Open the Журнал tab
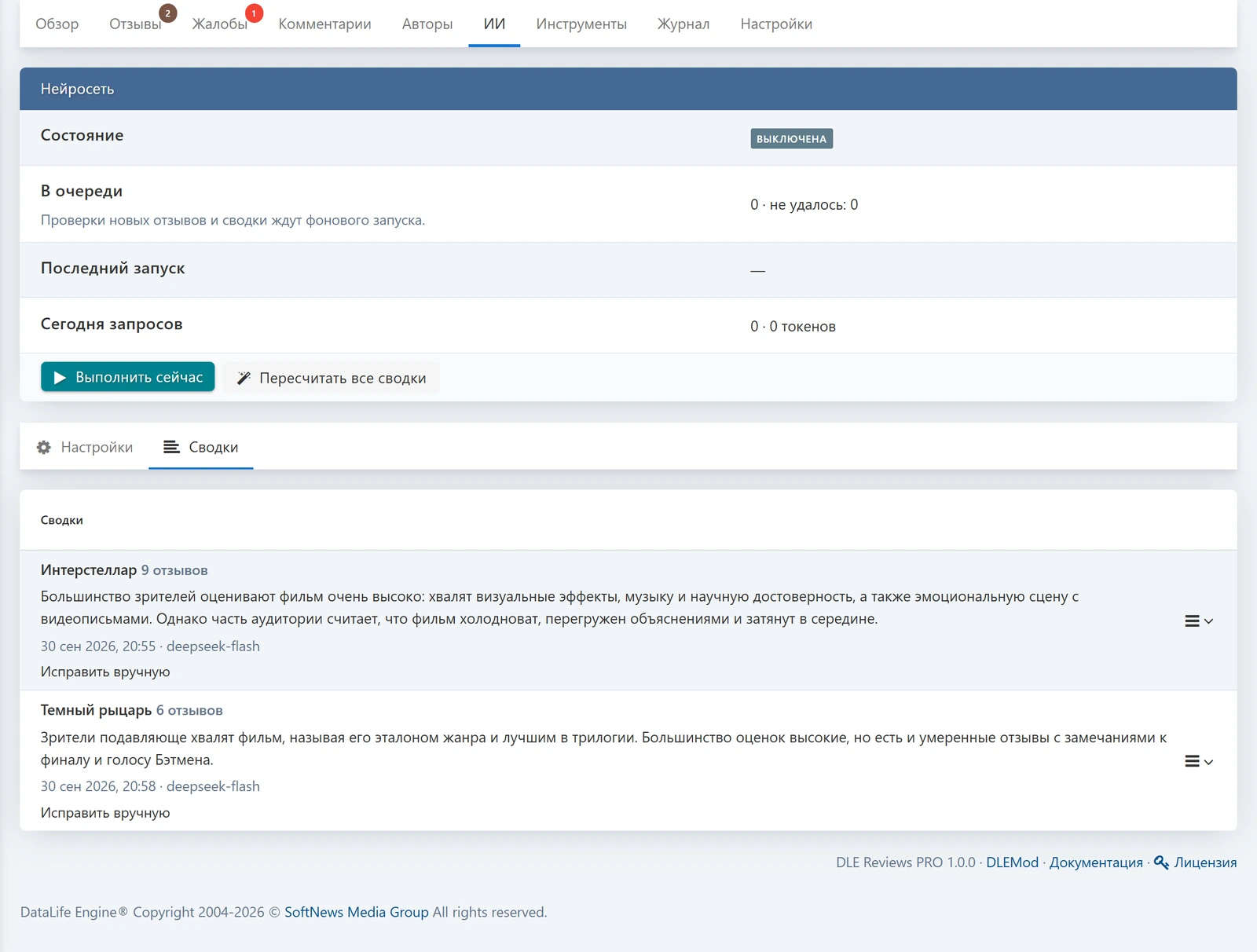This screenshot has width=1257, height=952. pyautogui.click(x=683, y=24)
